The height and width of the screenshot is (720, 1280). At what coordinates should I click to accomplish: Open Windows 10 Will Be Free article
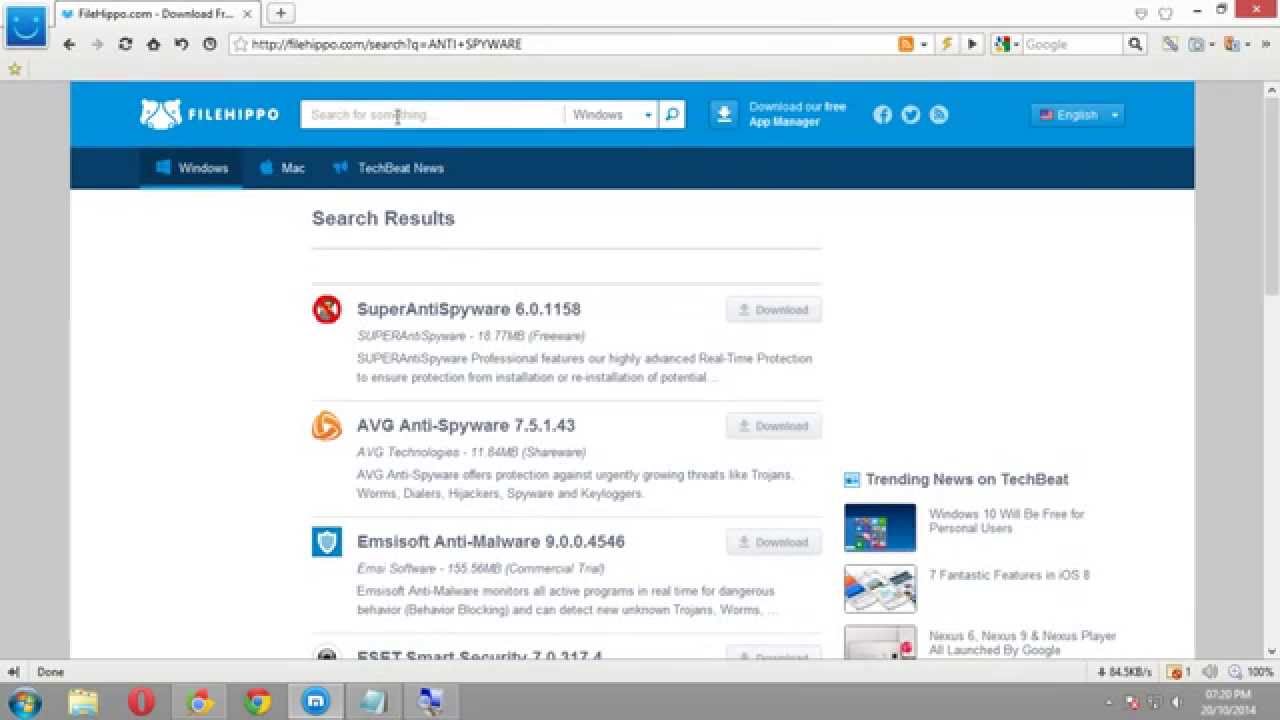(x=1006, y=521)
